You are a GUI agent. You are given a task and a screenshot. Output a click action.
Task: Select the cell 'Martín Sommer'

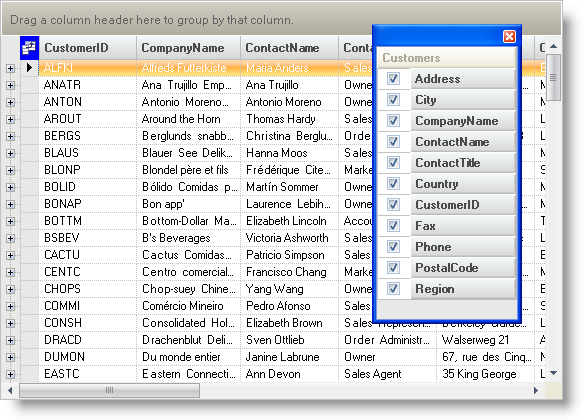coord(289,187)
